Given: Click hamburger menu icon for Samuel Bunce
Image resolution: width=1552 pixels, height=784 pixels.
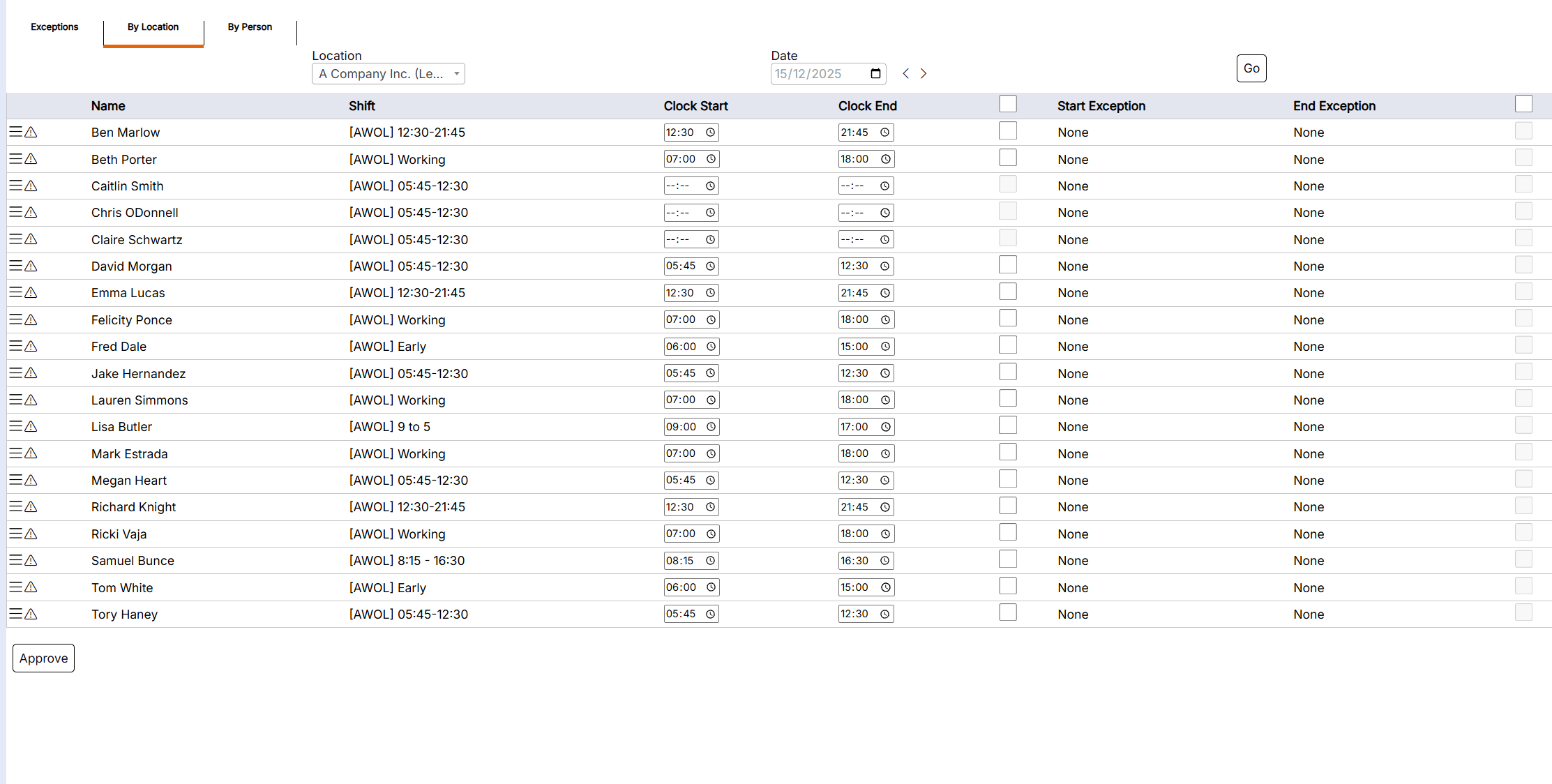Looking at the screenshot, I should [x=15, y=560].
